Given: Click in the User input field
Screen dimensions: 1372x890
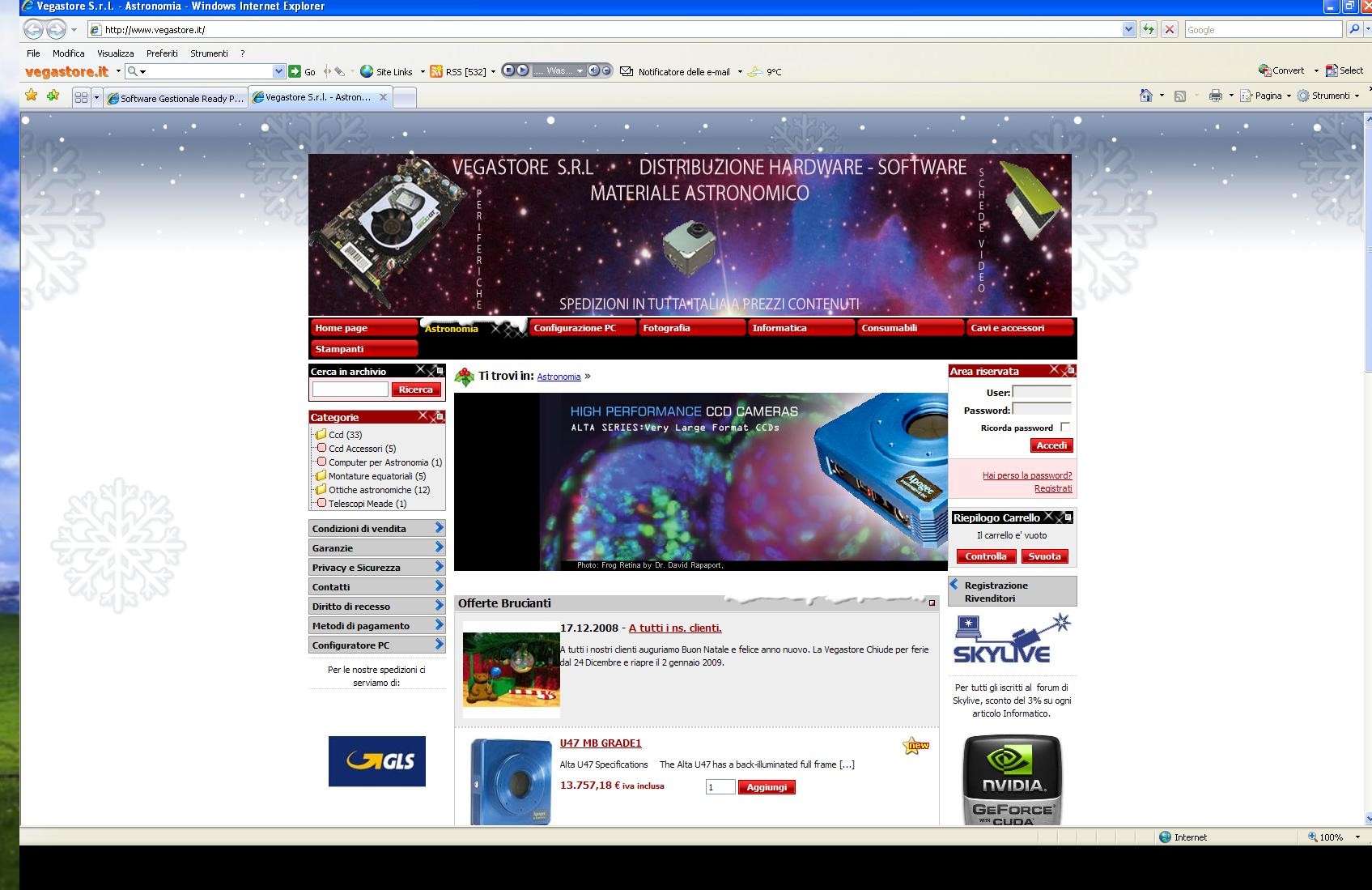Looking at the screenshot, I should (1042, 392).
